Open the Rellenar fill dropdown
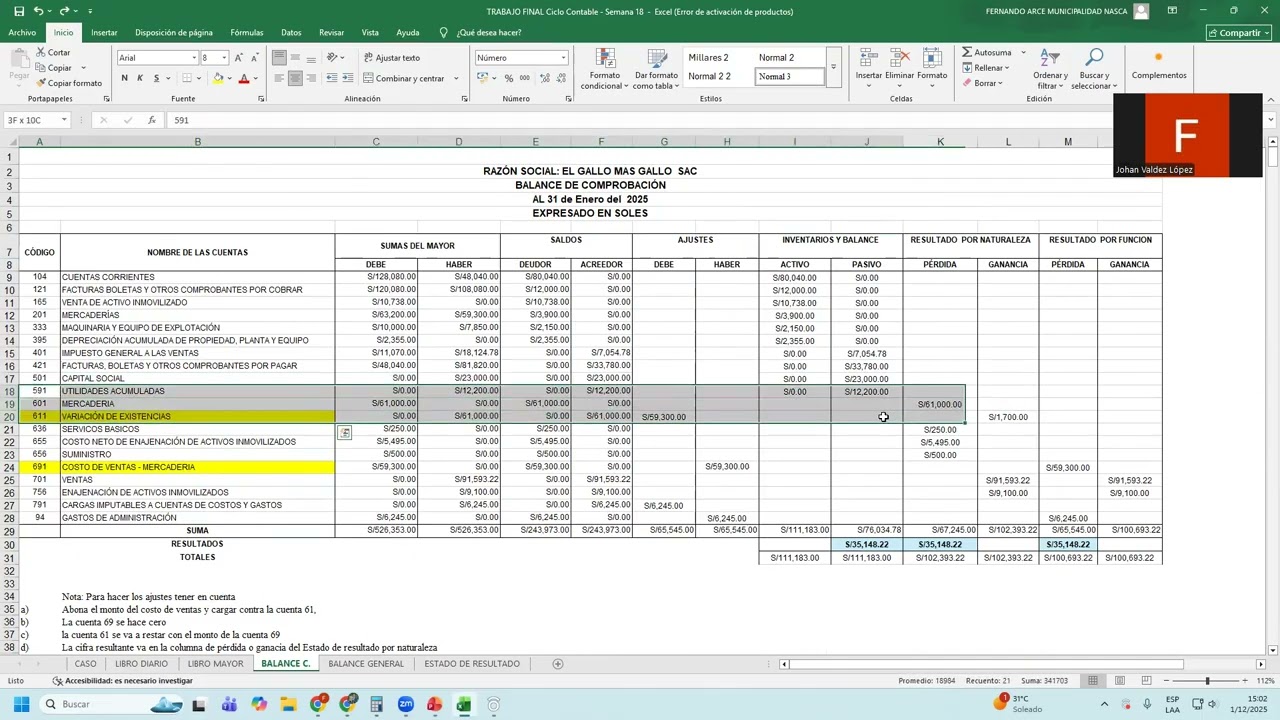This screenshot has width=1280, height=720. click(985, 68)
